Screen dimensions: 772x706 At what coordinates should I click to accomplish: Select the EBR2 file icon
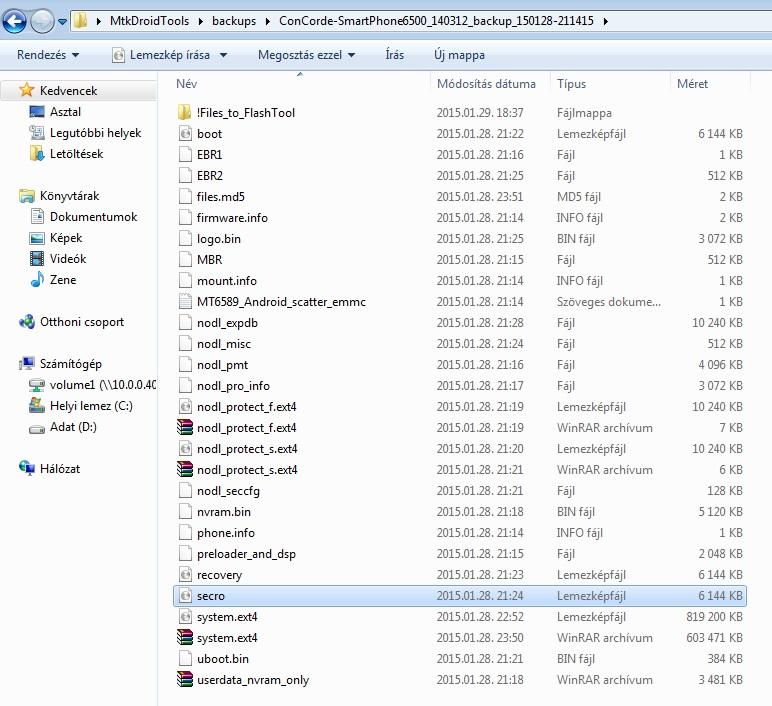tap(185, 175)
